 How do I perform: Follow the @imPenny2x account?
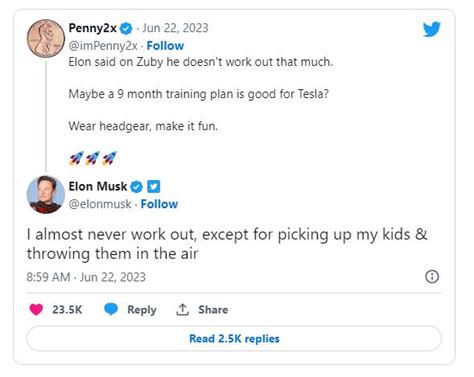pyautogui.click(x=165, y=46)
